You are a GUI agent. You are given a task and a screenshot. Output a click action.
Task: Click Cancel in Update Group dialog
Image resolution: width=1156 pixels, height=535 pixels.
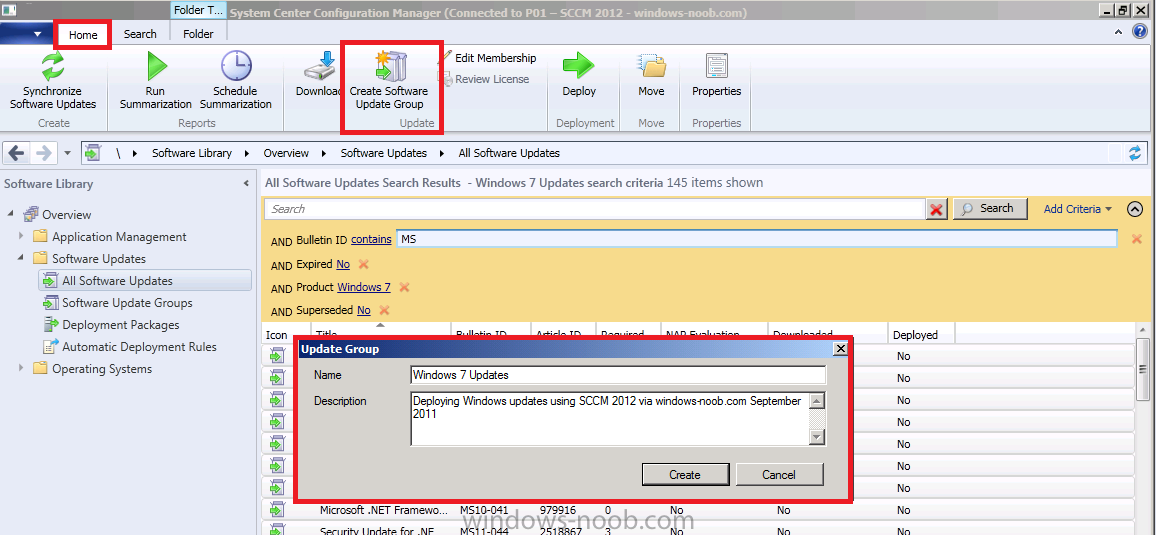coord(779,475)
